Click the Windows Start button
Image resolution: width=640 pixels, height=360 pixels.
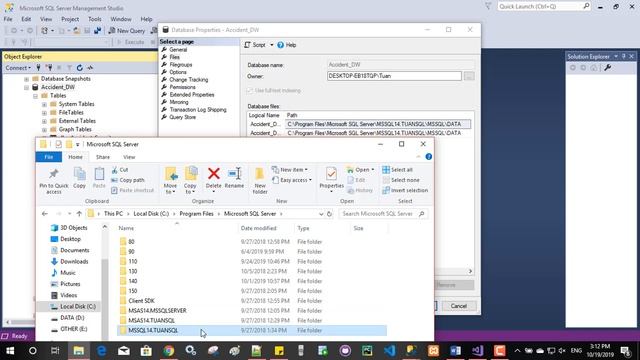pos(10,351)
